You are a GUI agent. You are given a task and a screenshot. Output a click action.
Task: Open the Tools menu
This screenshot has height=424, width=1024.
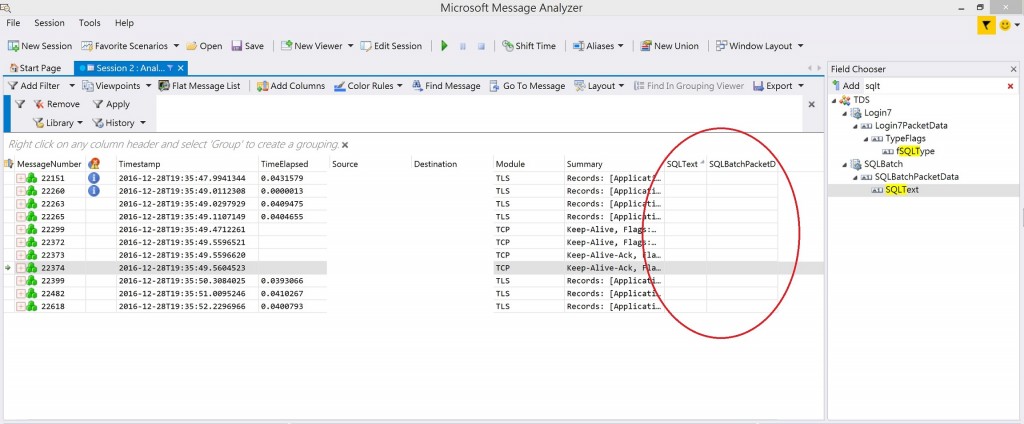(89, 23)
